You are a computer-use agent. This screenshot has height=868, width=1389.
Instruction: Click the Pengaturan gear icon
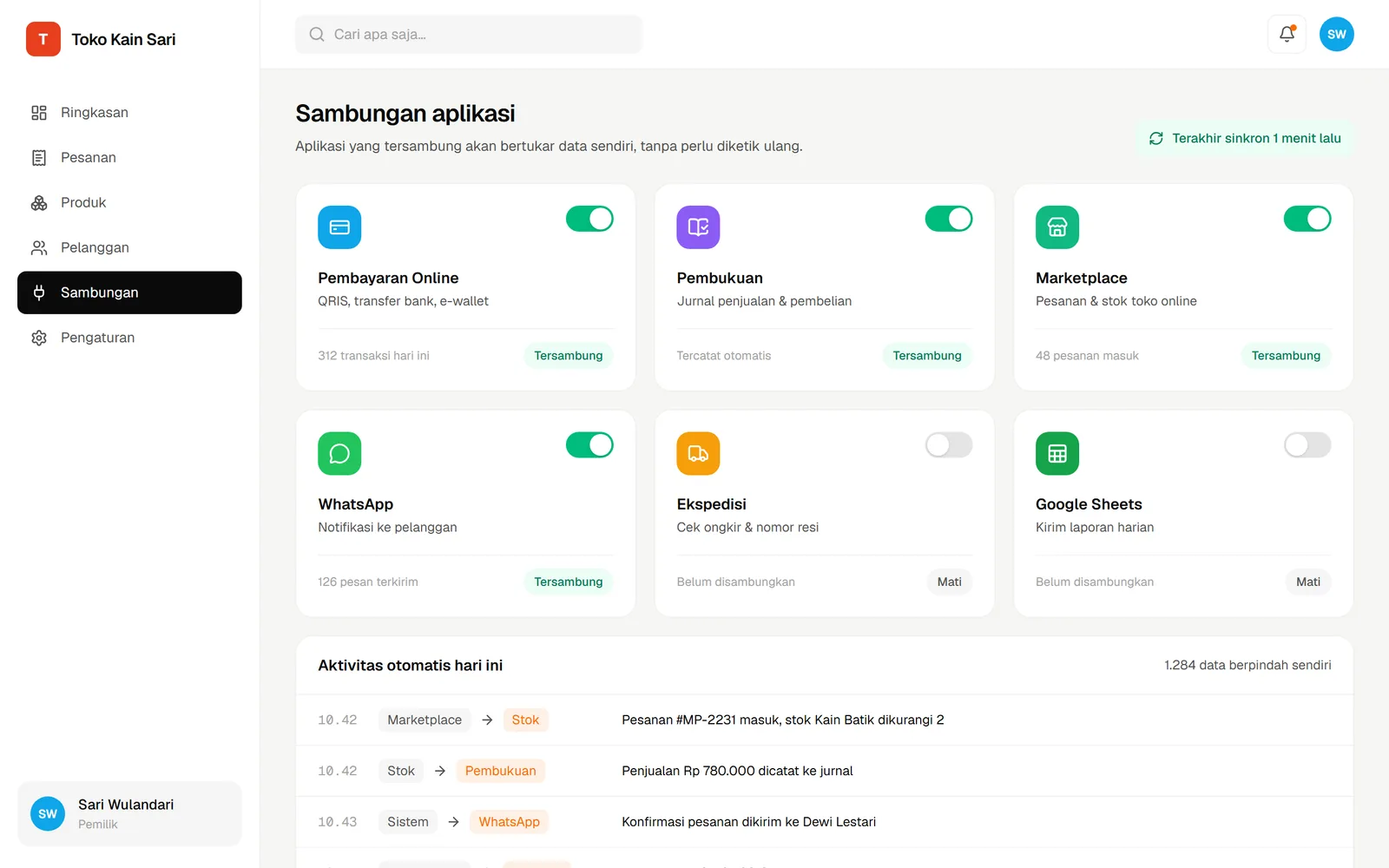39,338
